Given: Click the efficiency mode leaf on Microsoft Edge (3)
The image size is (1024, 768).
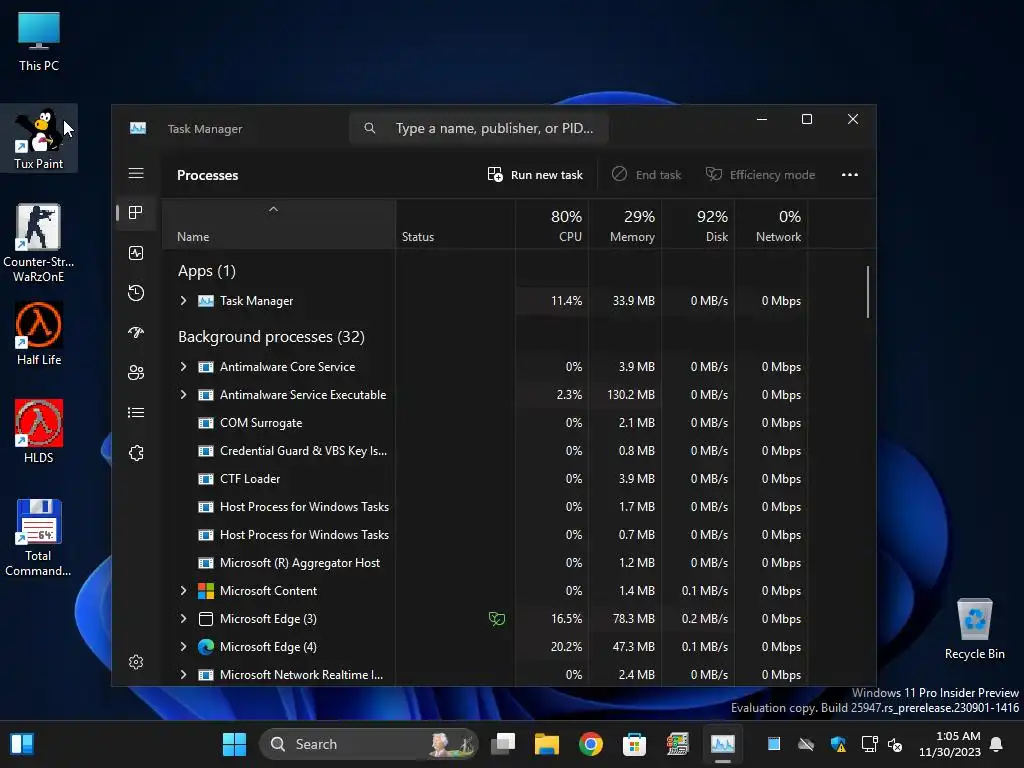Looking at the screenshot, I should [497, 618].
